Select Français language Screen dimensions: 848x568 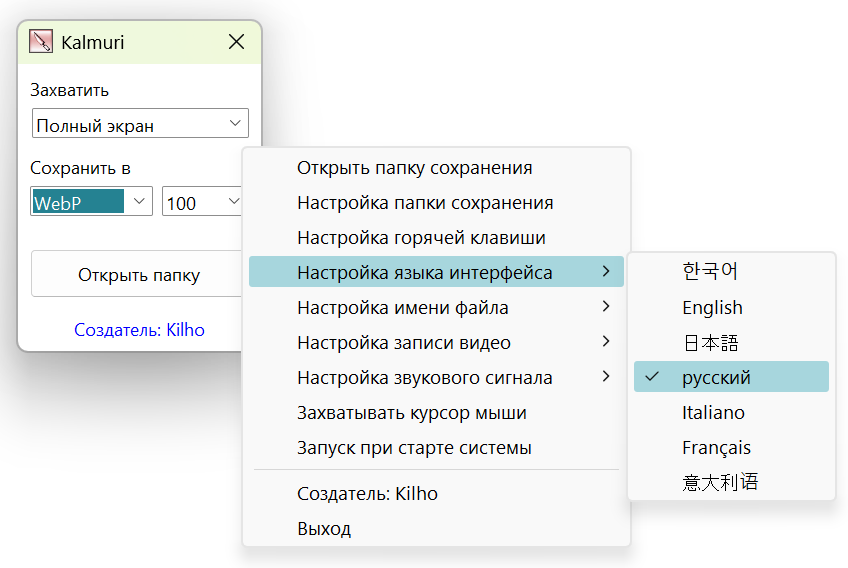coord(731,447)
